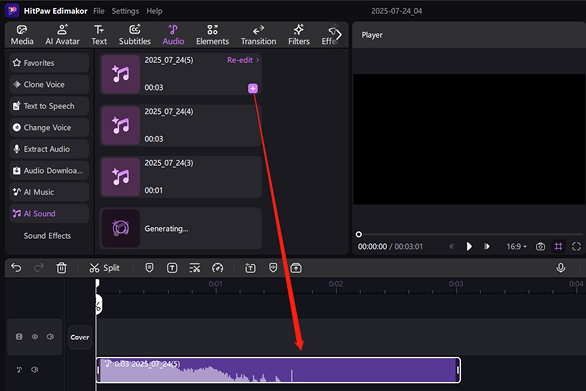
Task: Open Favorites in audio sidebar
Action: pos(49,63)
